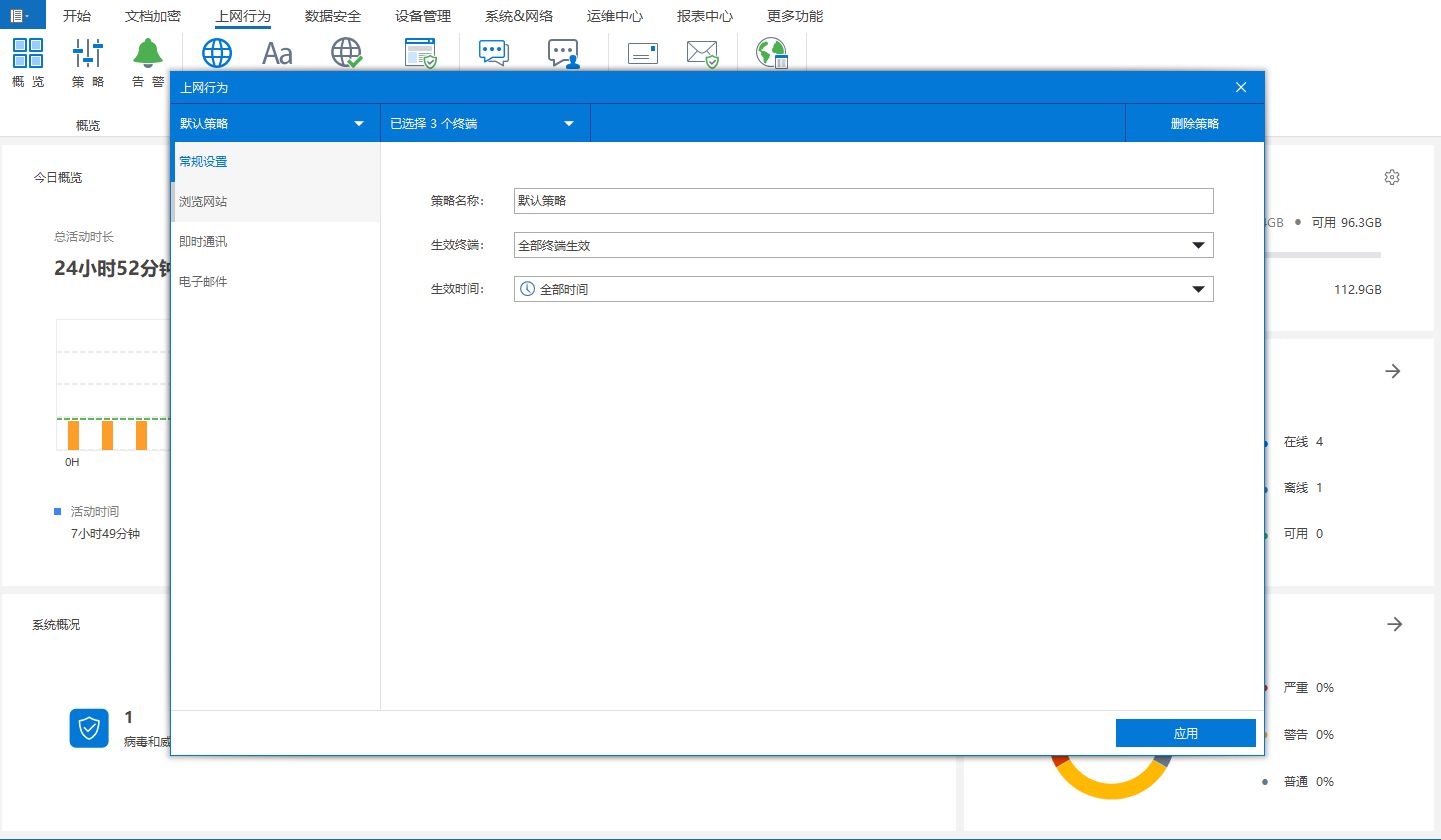
Task: Click the 应用 apply button
Action: point(1186,733)
